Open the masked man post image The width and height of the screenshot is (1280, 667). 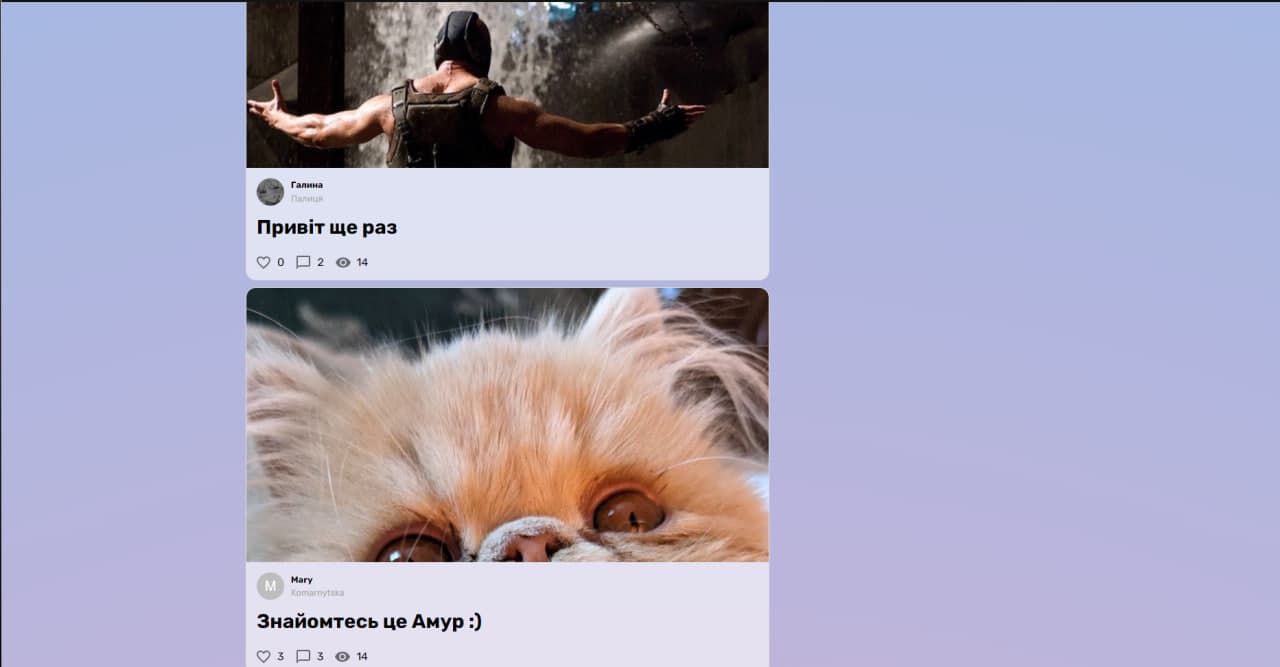click(508, 84)
